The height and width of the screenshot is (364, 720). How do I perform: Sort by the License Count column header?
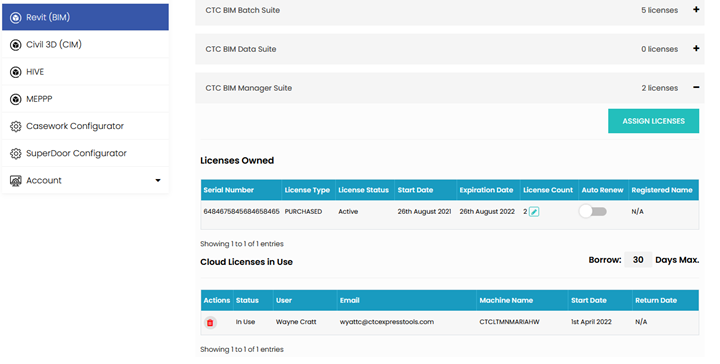(548, 190)
